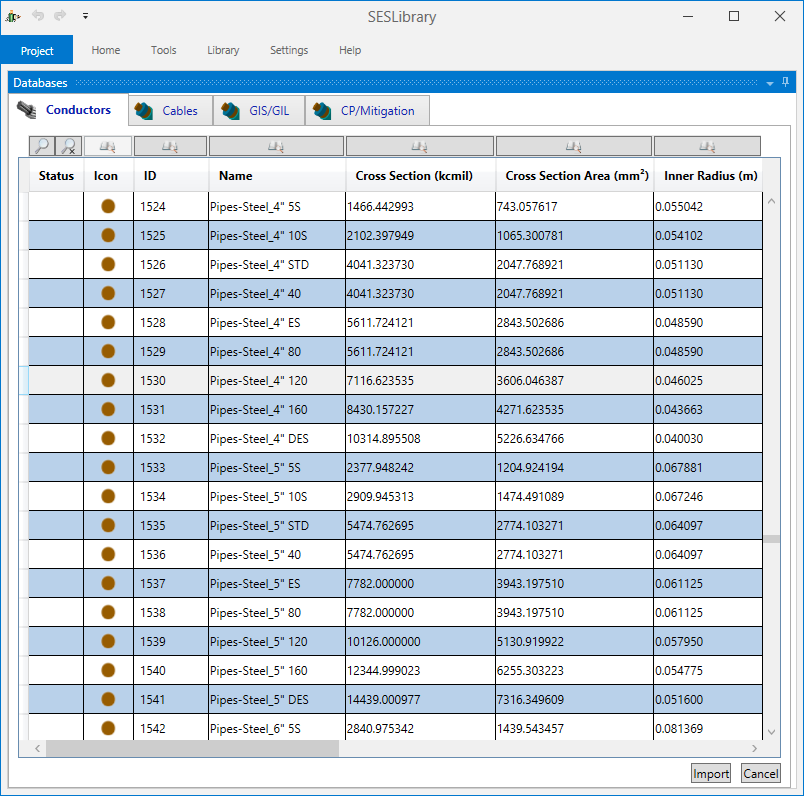This screenshot has width=804, height=796.
Task: Switch to the Cables database tab
Action: pos(170,110)
